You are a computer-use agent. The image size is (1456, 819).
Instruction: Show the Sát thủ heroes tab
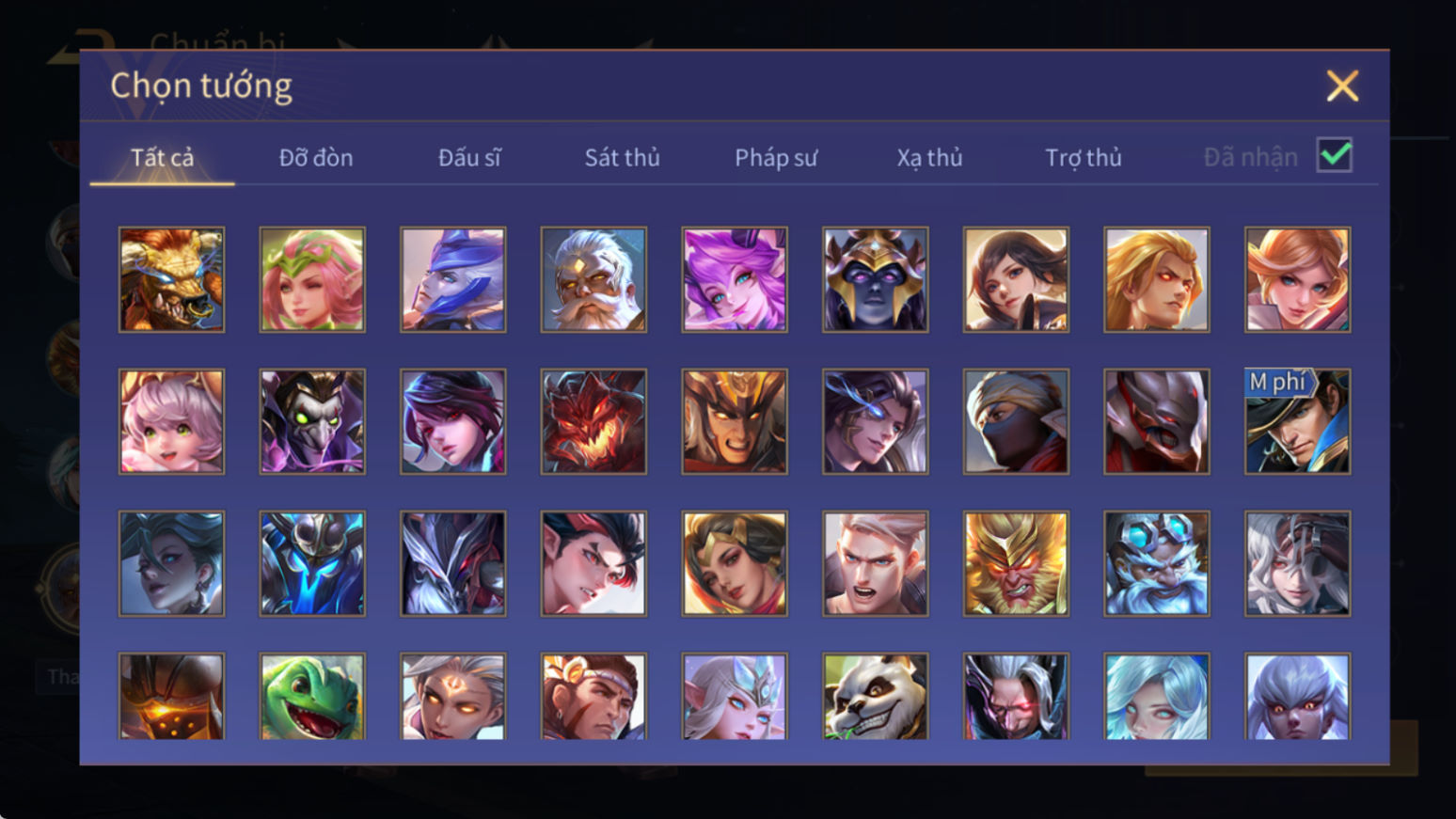(622, 157)
